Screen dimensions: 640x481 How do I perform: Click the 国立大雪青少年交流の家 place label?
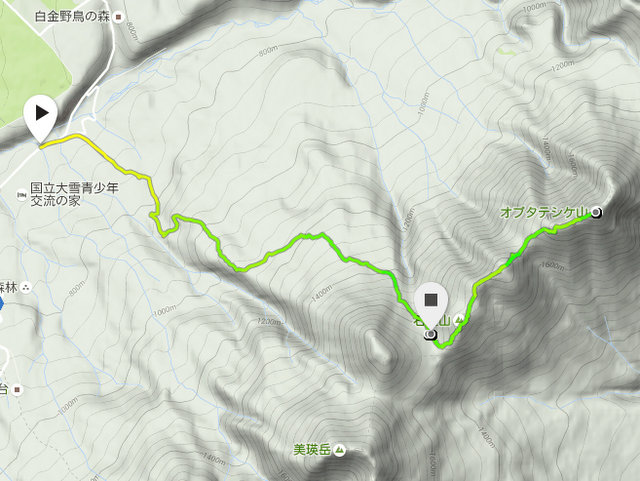[74, 194]
